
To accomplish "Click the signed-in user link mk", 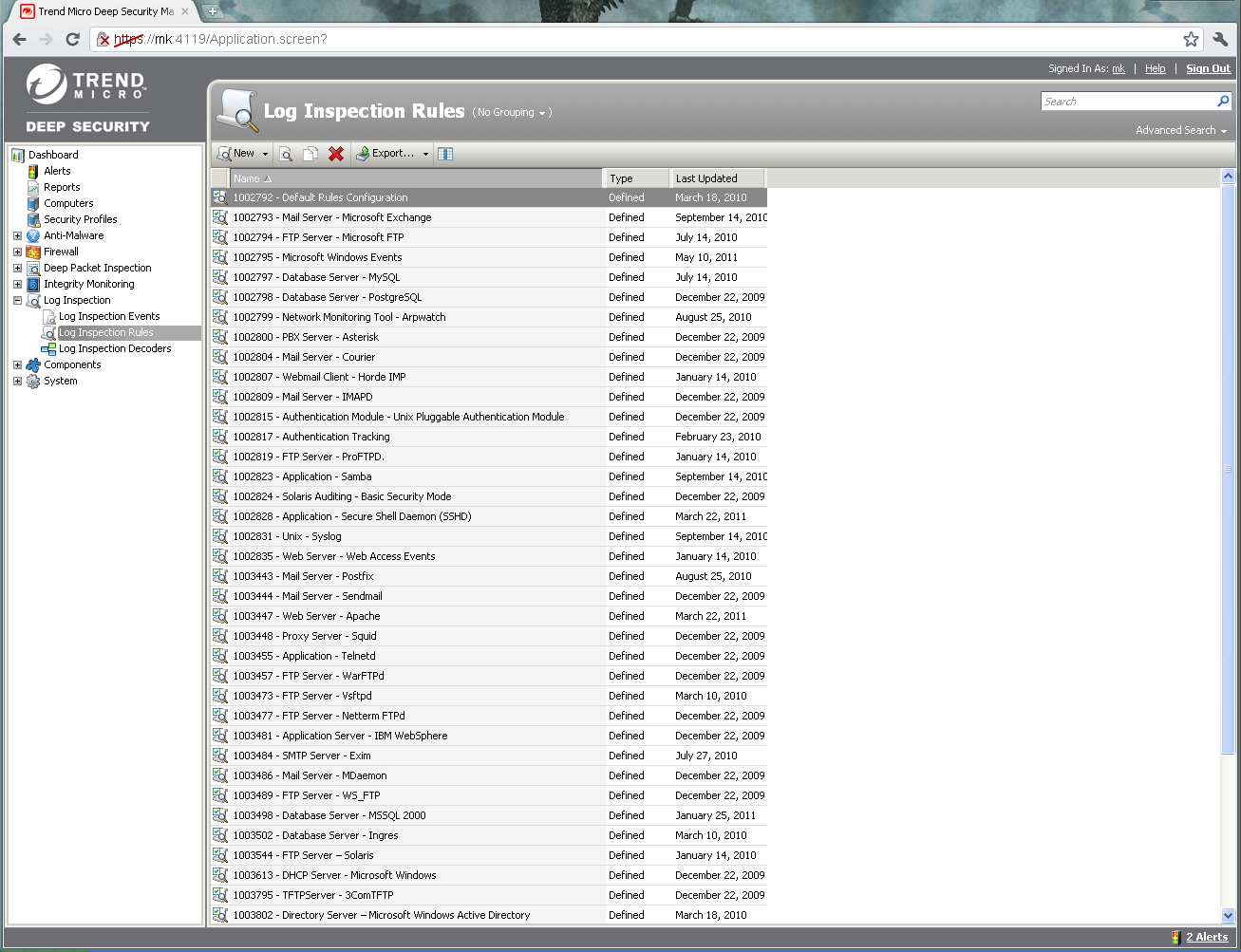I will [x=1119, y=68].
